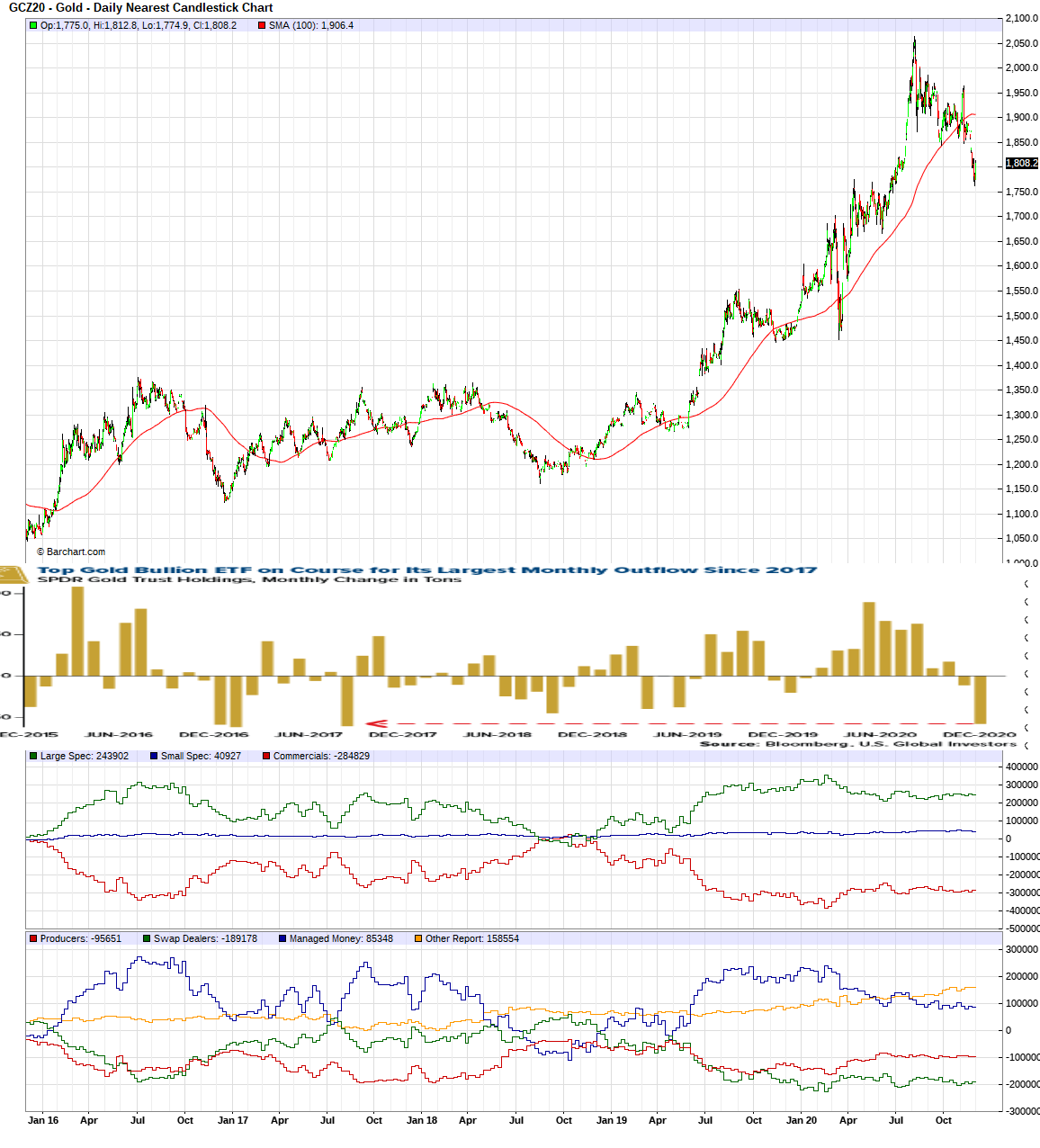Click the gold bar logo beside ETF title
Viewport: 1040px width, 1148px height.
point(14,574)
